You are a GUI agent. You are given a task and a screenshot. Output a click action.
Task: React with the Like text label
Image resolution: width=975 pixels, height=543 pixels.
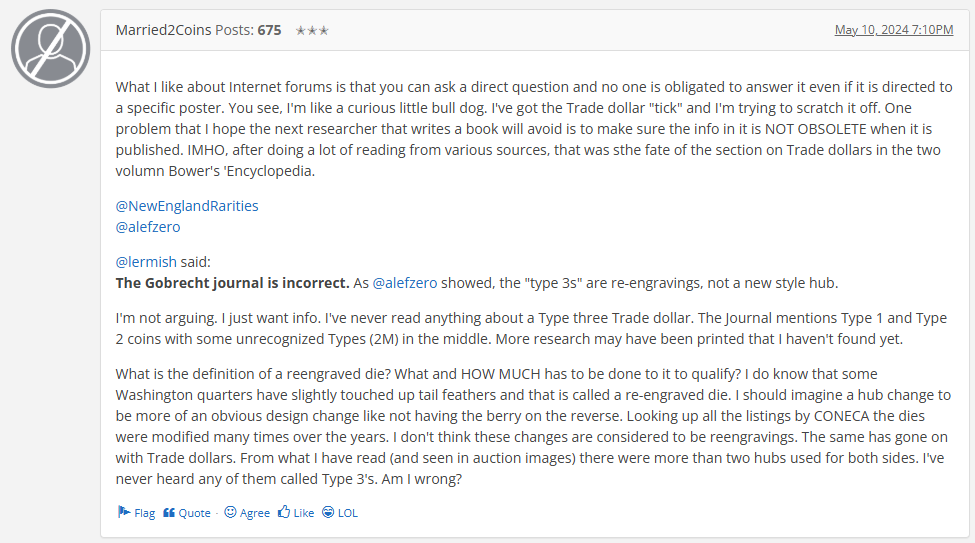point(303,513)
